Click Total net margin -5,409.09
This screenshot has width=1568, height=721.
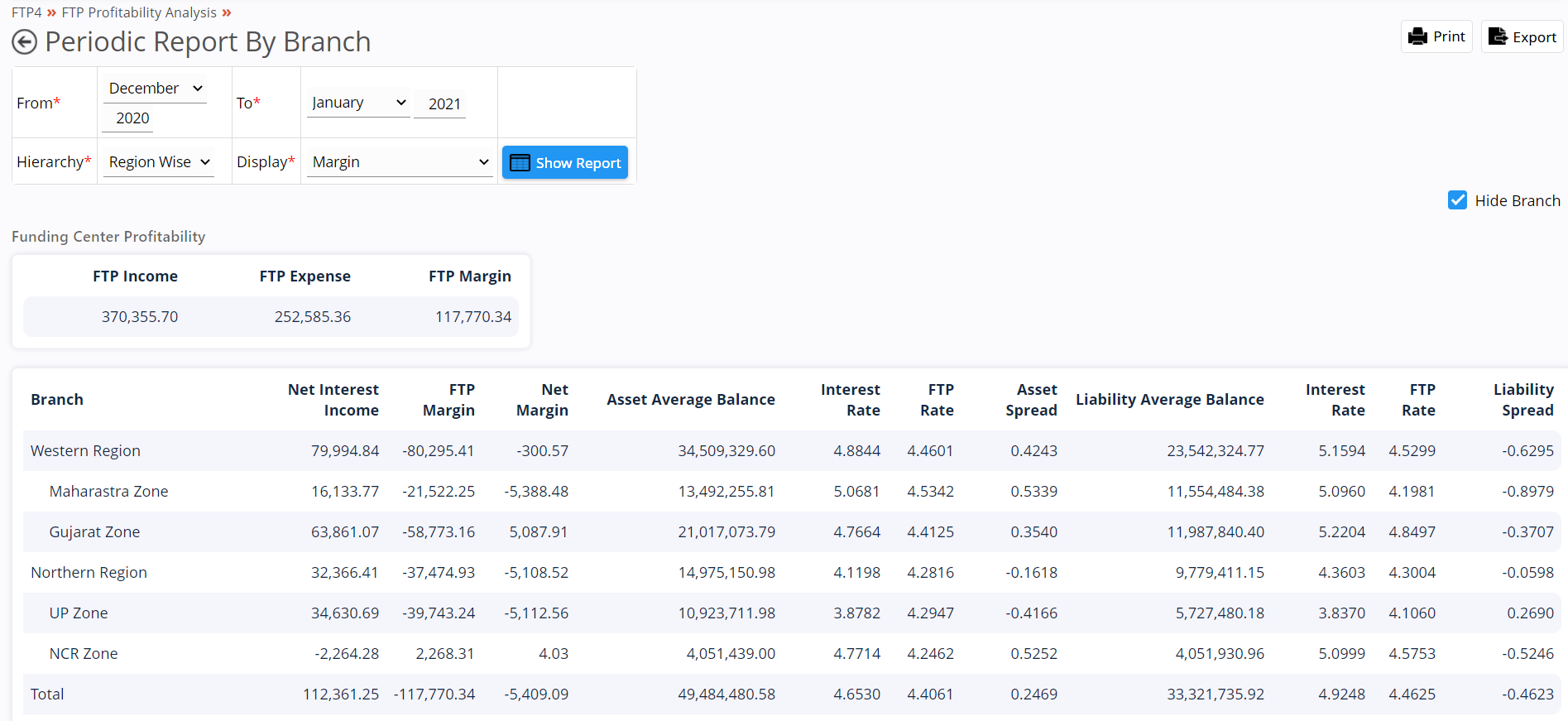(536, 695)
